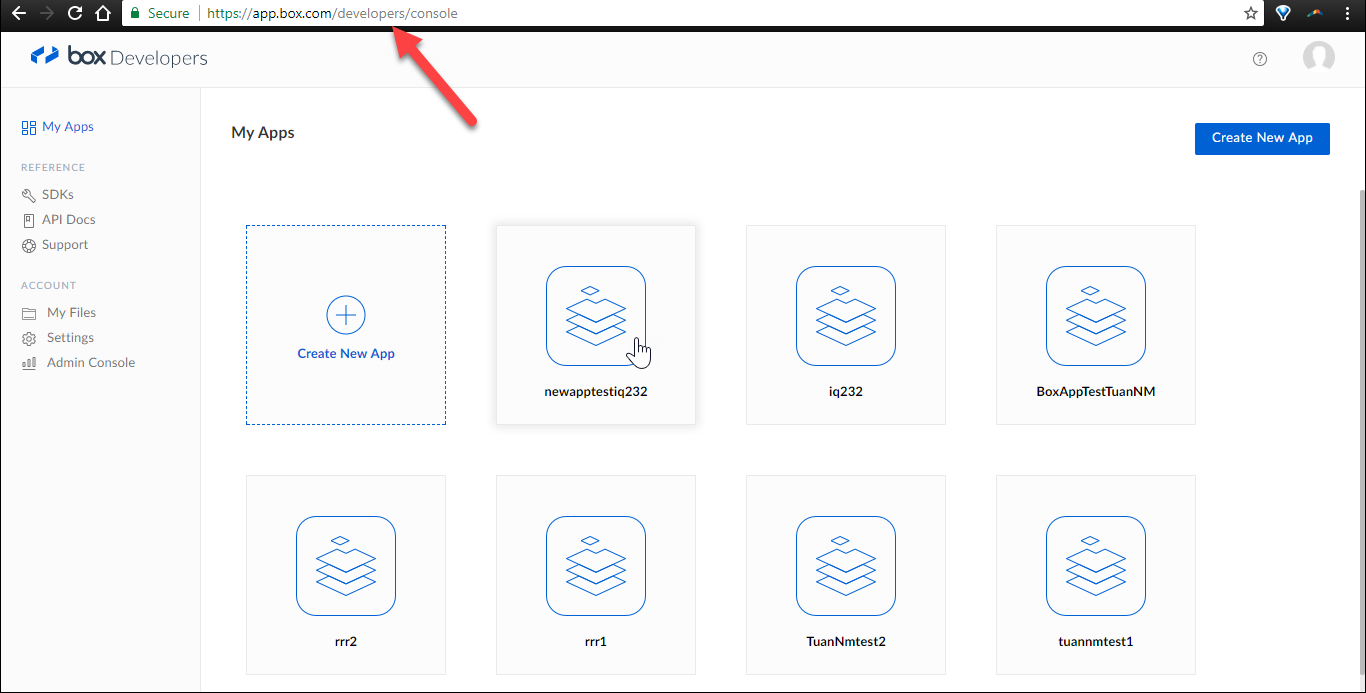1366x693 pixels.
Task: Click the browser forward arrow
Action: point(47,13)
